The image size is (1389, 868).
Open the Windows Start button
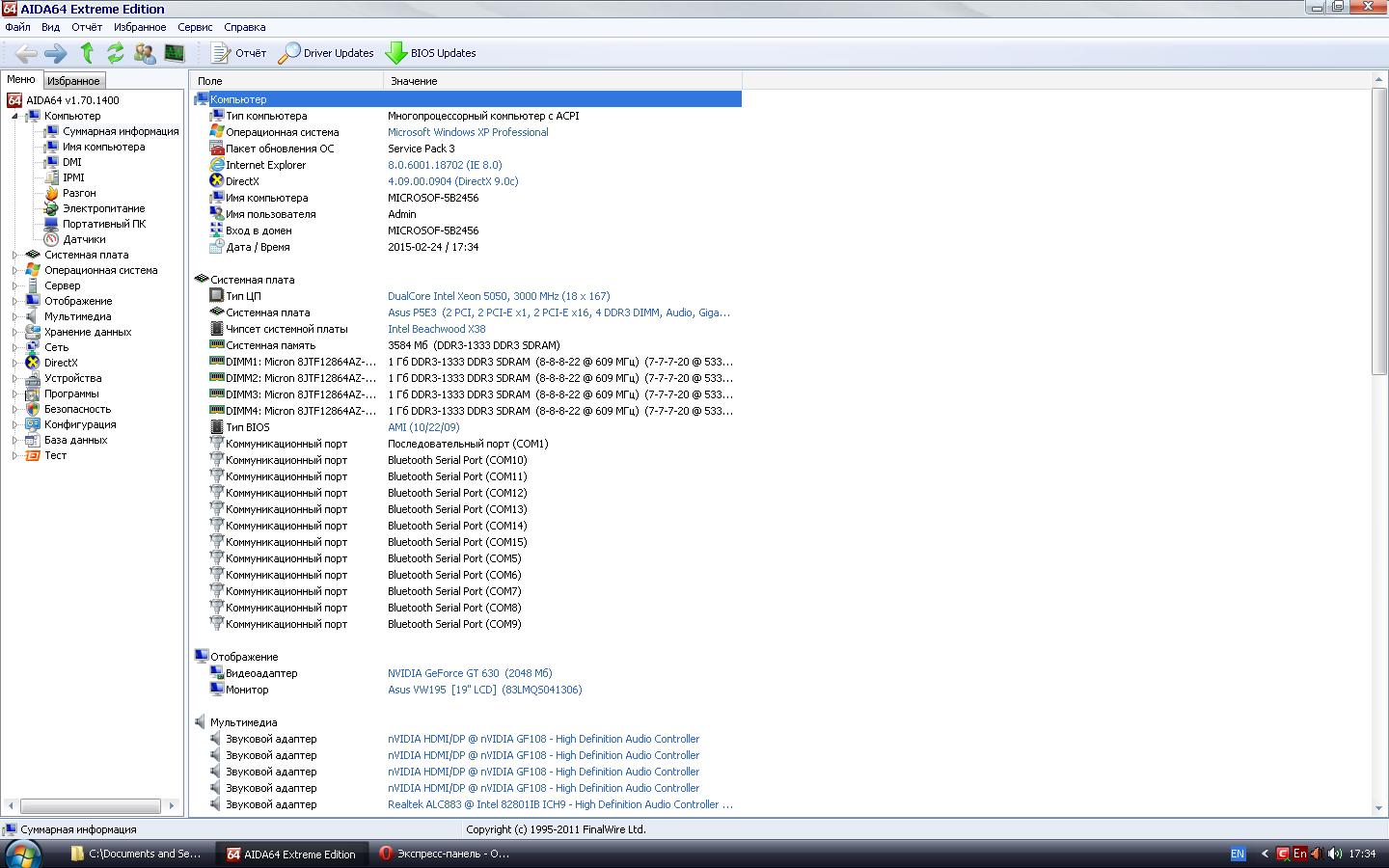22,854
